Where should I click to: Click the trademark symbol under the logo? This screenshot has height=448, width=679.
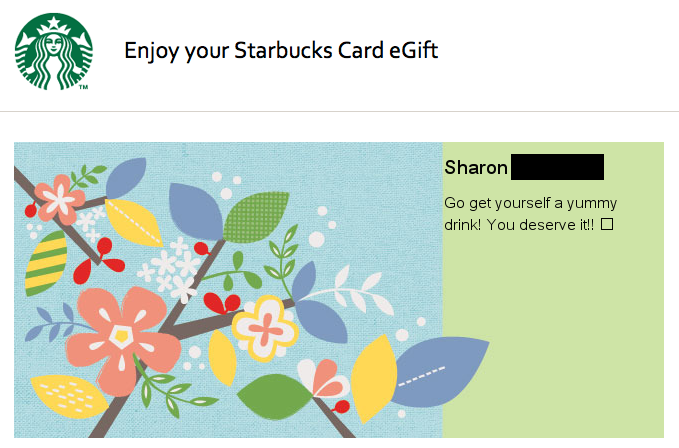tap(83, 88)
